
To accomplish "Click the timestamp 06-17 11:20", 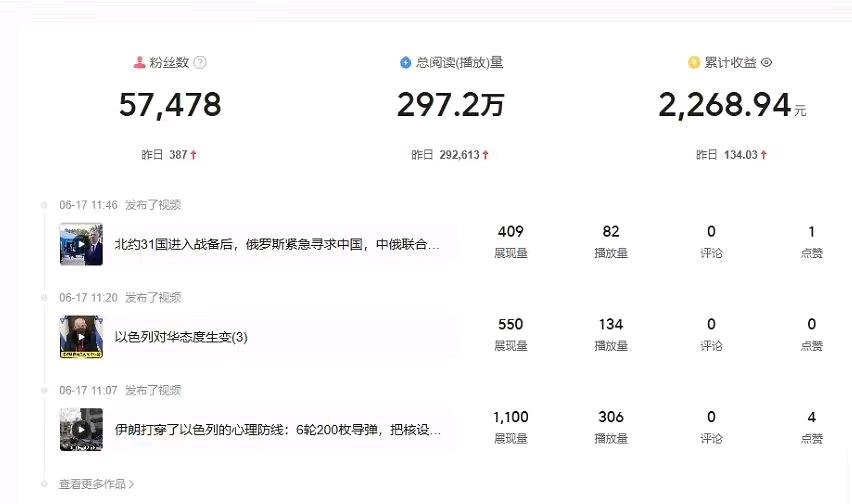I will pyautogui.click(x=88, y=298).
